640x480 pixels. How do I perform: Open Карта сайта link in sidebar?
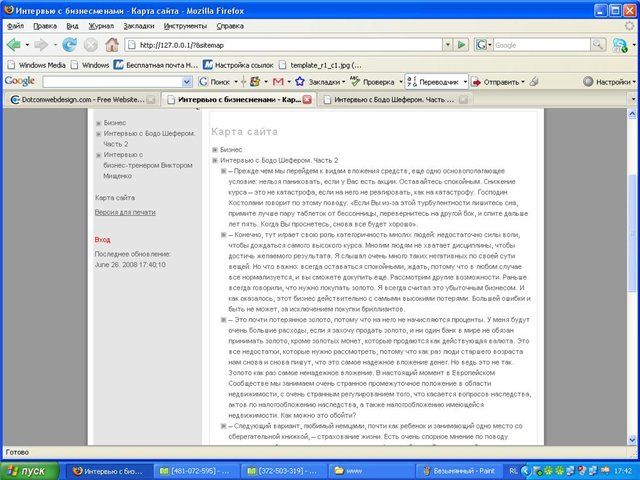pyautogui.click(x=115, y=198)
